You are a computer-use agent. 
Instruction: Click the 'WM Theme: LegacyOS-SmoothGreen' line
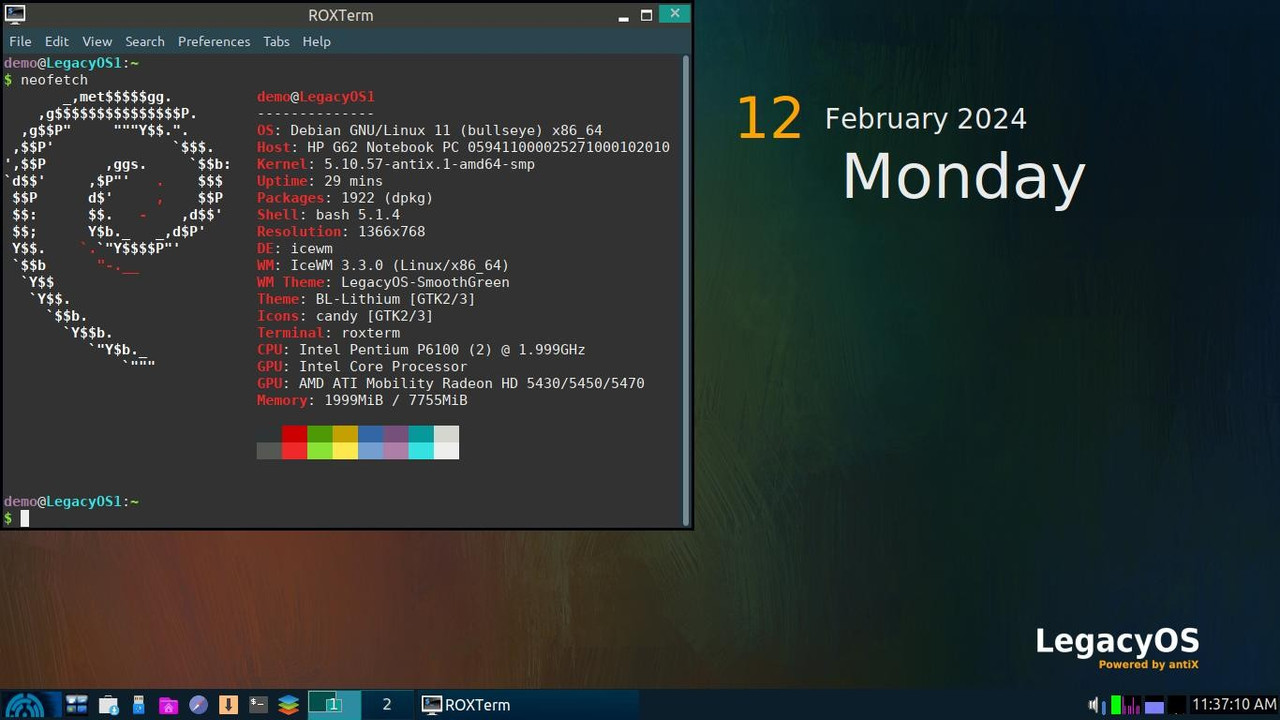[383, 282]
